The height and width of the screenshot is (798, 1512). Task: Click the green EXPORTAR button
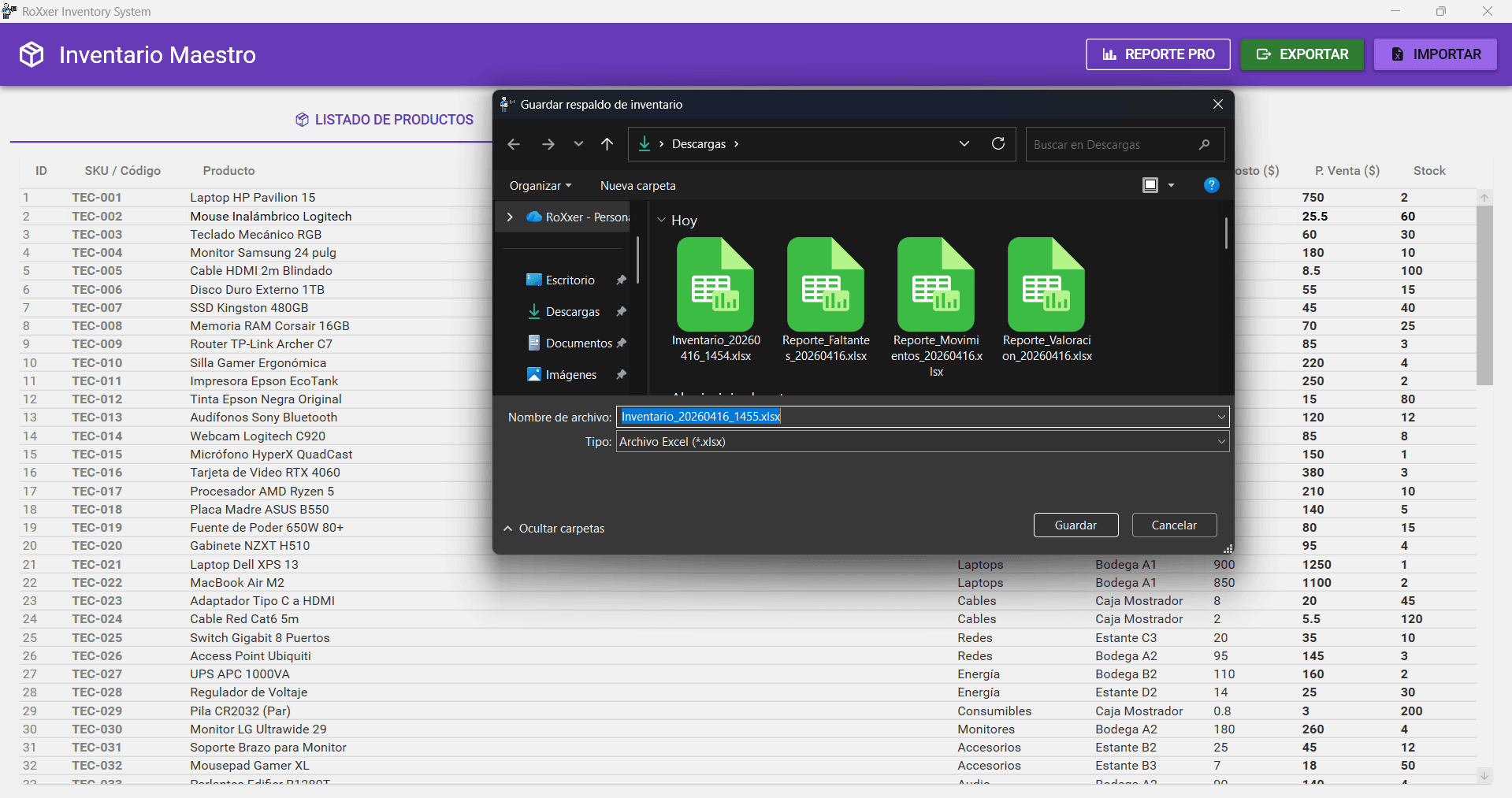(x=1302, y=54)
